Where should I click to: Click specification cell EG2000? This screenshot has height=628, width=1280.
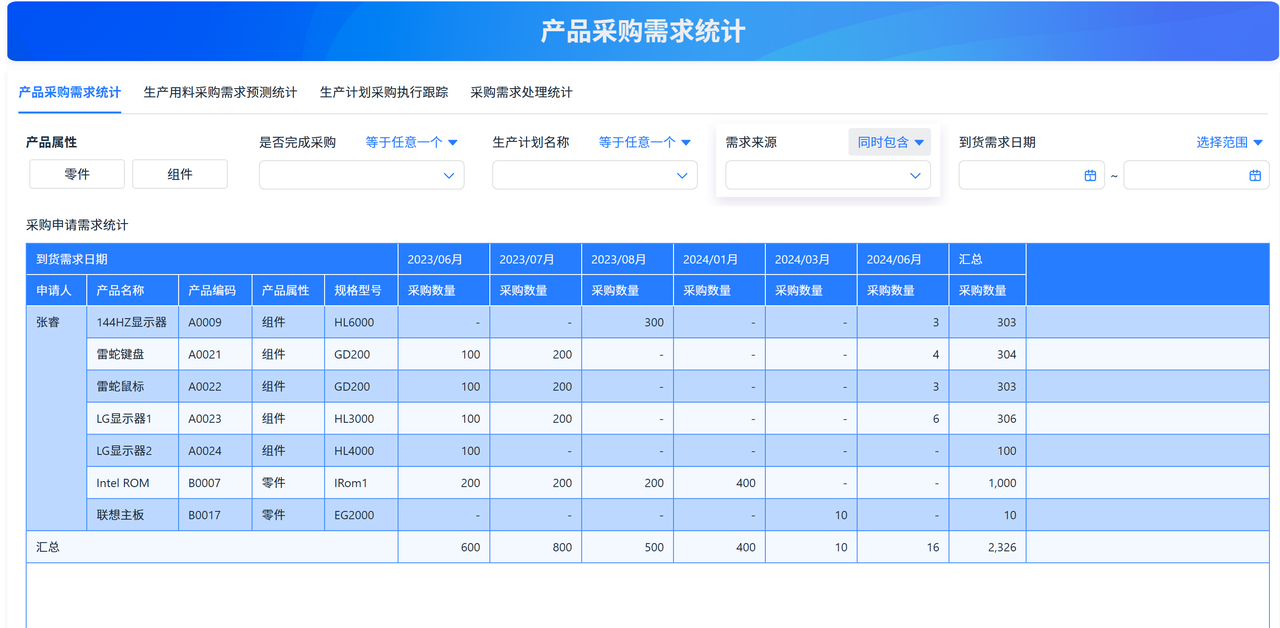tap(362, 515)
